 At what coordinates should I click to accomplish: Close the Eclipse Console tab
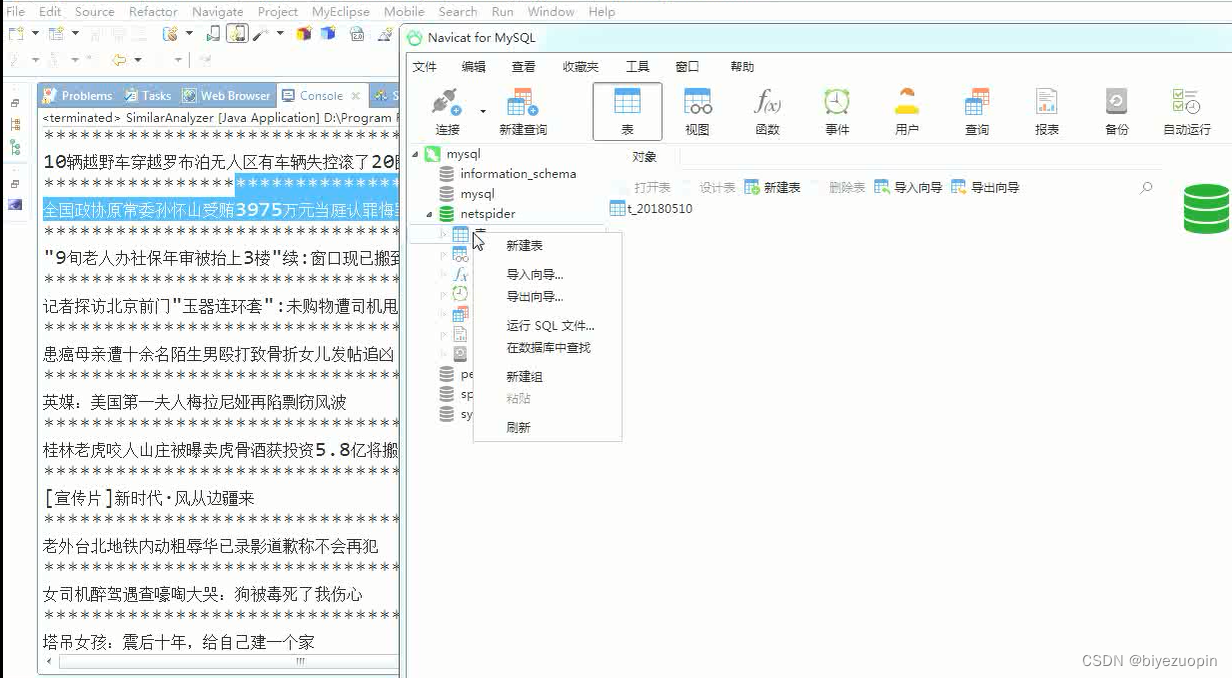click(x=356, y=96)
